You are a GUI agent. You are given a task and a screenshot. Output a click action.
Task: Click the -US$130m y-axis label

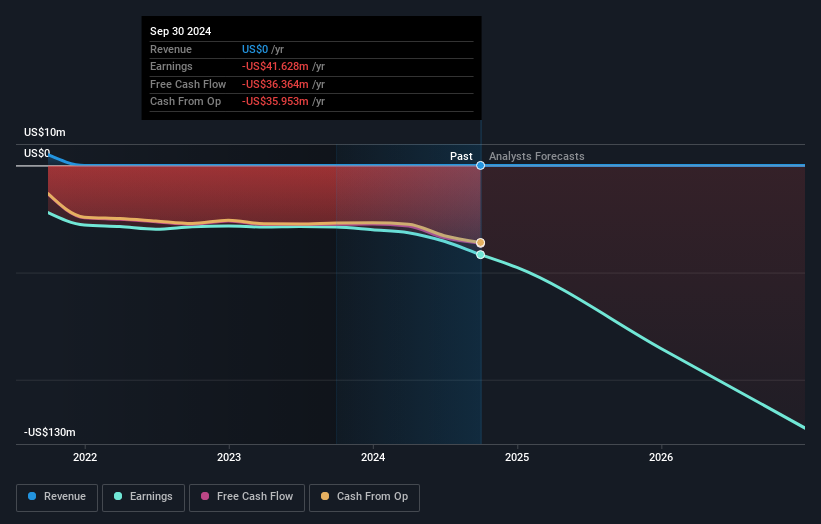point(50,432)
